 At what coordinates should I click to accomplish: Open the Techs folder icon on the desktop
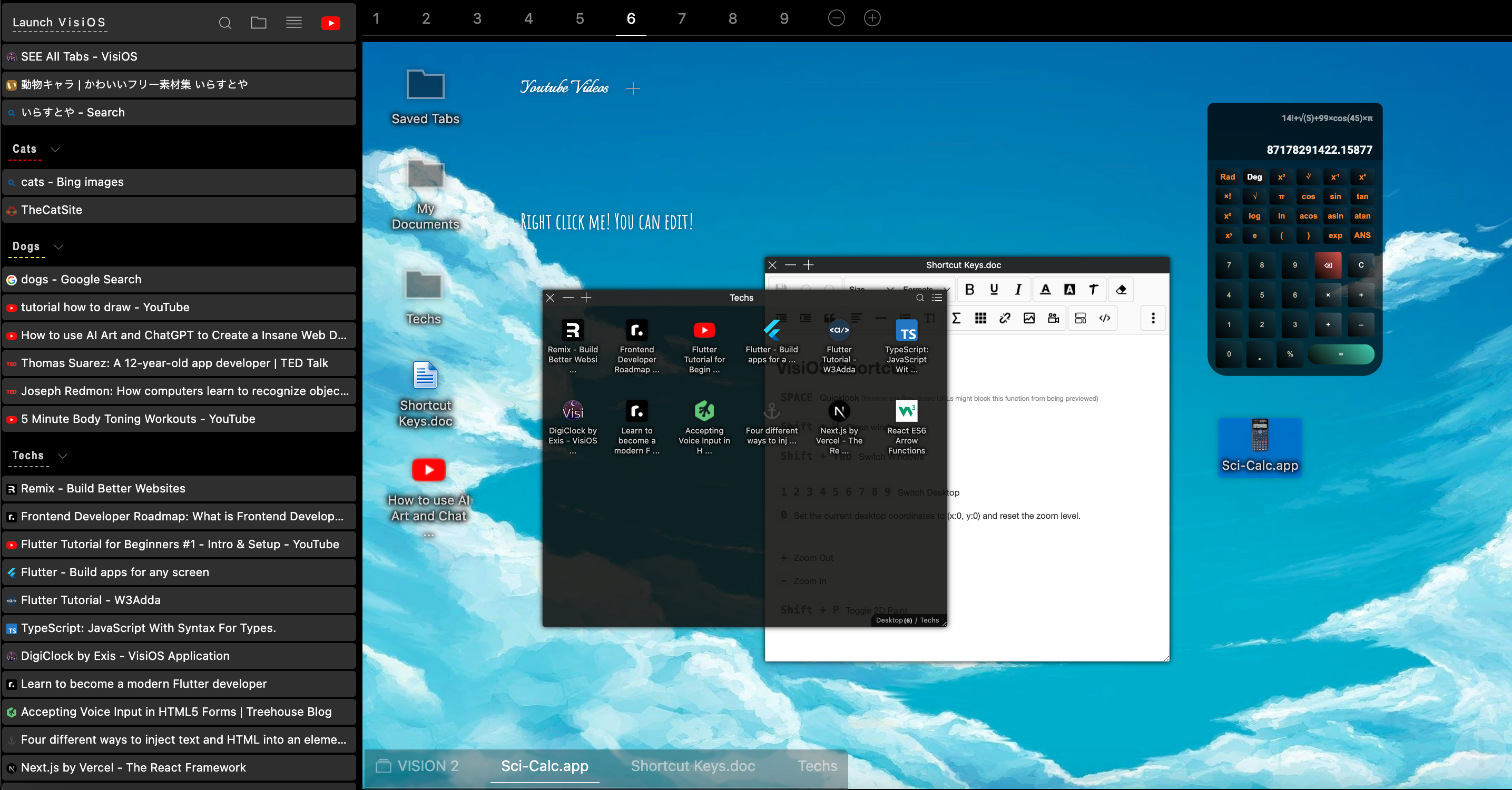pyautogui.click(x=424, y=297)
